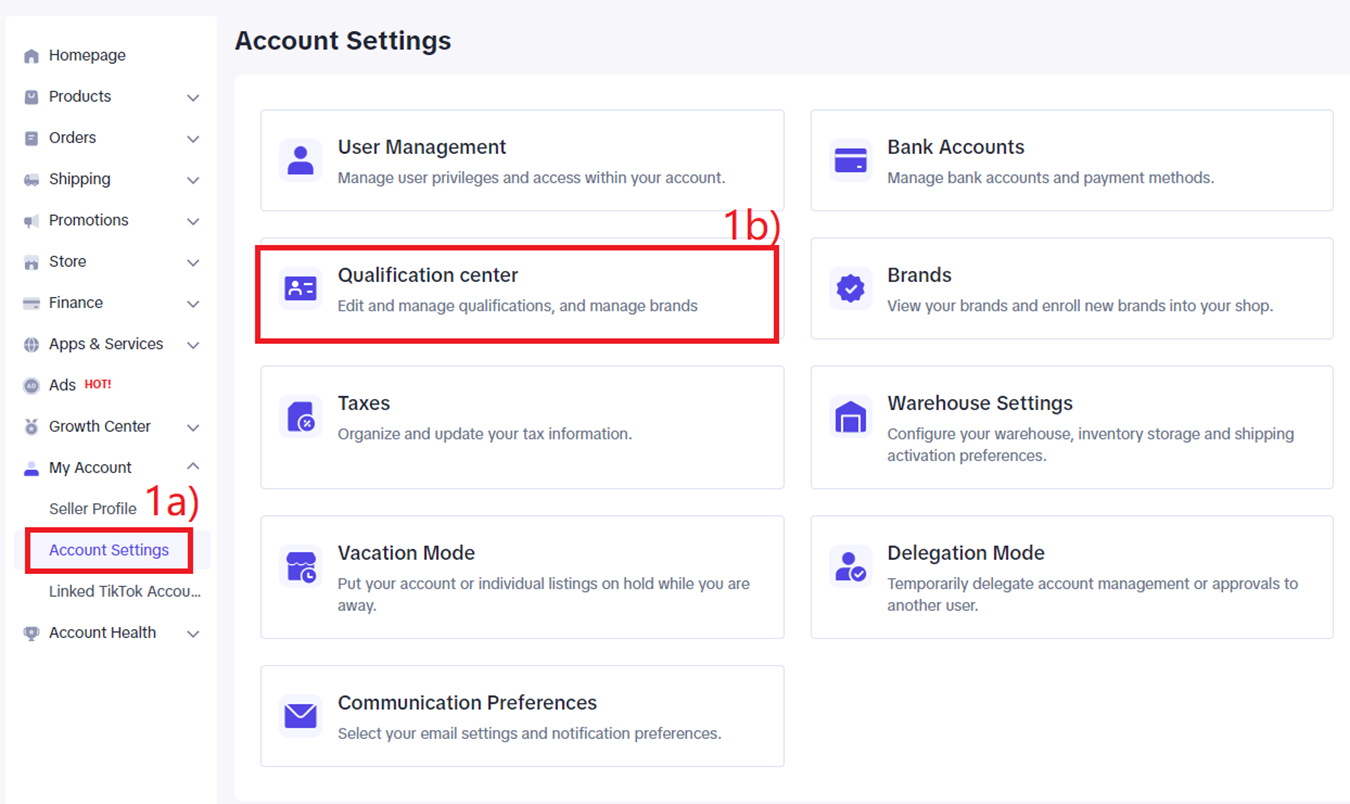Click the User Management person icon
Image resolution: width=1350 pixels, height=804 pixels.
click(x=300, y=160)
